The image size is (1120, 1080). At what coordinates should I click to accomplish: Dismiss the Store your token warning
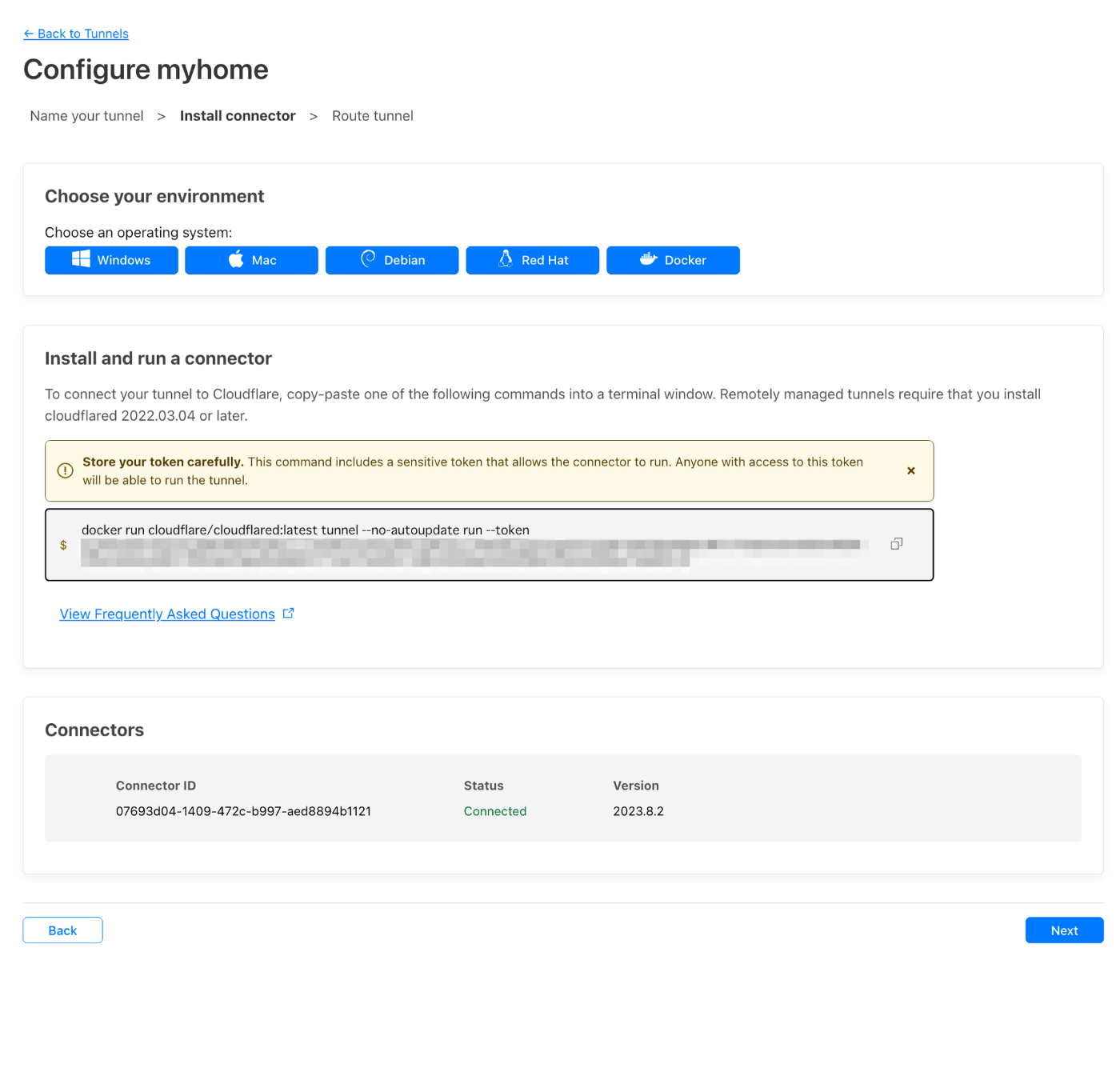(911, 471)
